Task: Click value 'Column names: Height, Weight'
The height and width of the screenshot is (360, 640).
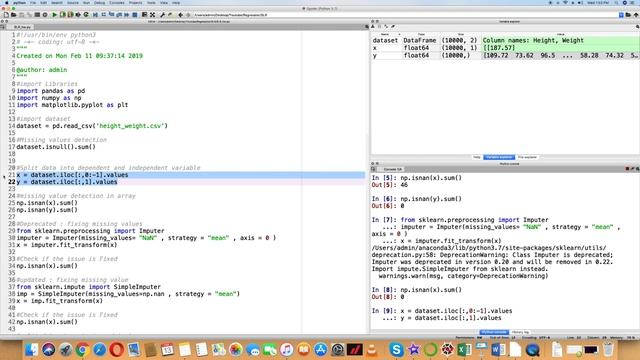Action: tap(533, 40)
